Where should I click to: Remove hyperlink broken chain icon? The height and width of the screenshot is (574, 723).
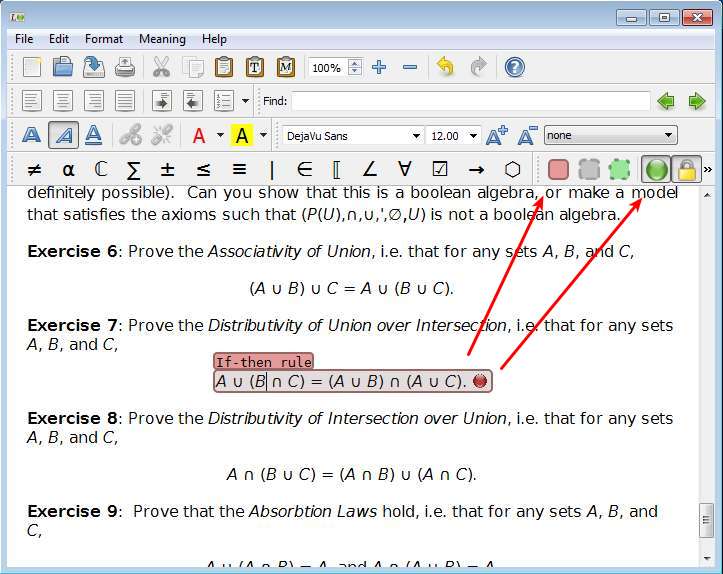click(162, 135)
